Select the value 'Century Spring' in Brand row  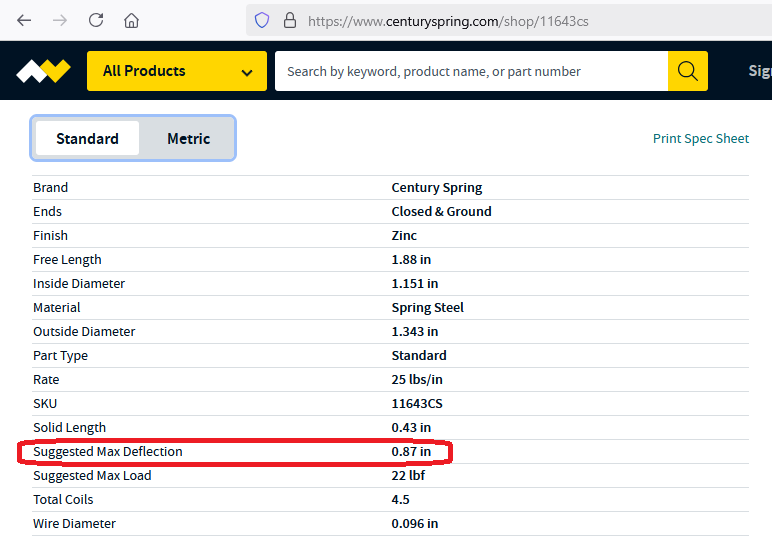(437, 188)
